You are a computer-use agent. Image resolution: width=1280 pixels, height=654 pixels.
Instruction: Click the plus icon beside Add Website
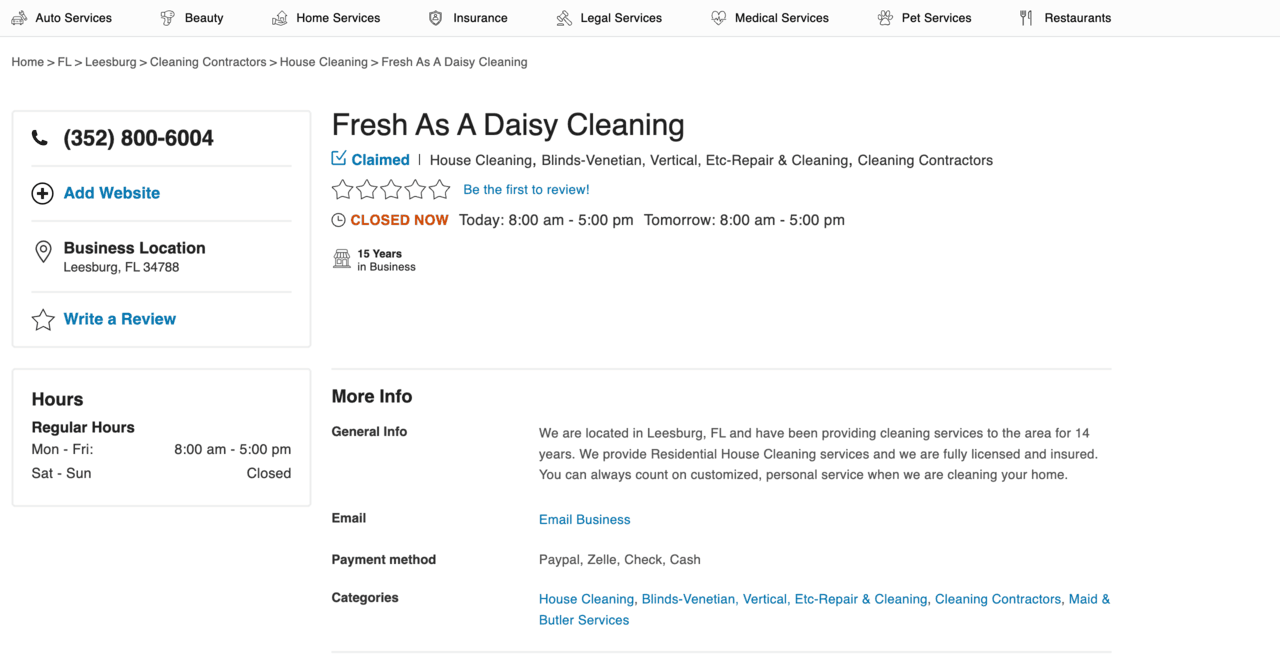pos(42,193)
